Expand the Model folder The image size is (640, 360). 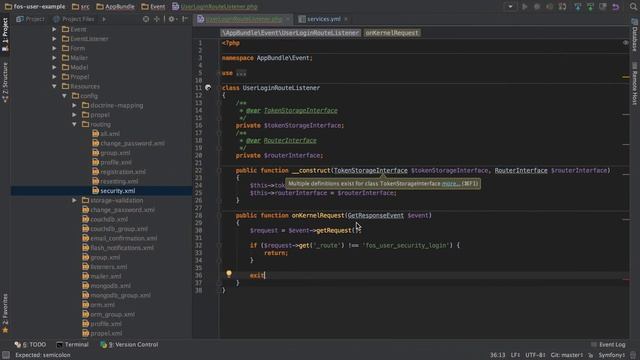54,67
